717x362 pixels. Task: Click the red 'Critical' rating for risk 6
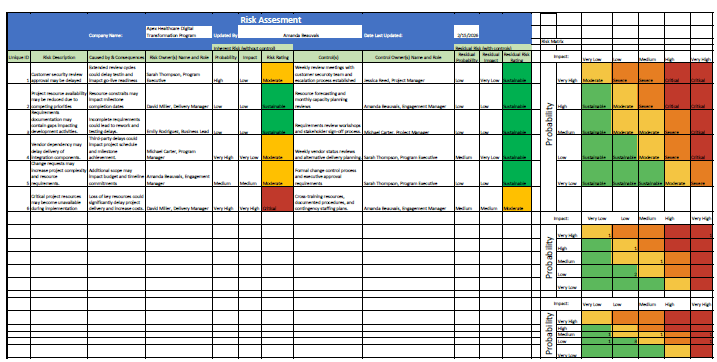tap(277, 199)
